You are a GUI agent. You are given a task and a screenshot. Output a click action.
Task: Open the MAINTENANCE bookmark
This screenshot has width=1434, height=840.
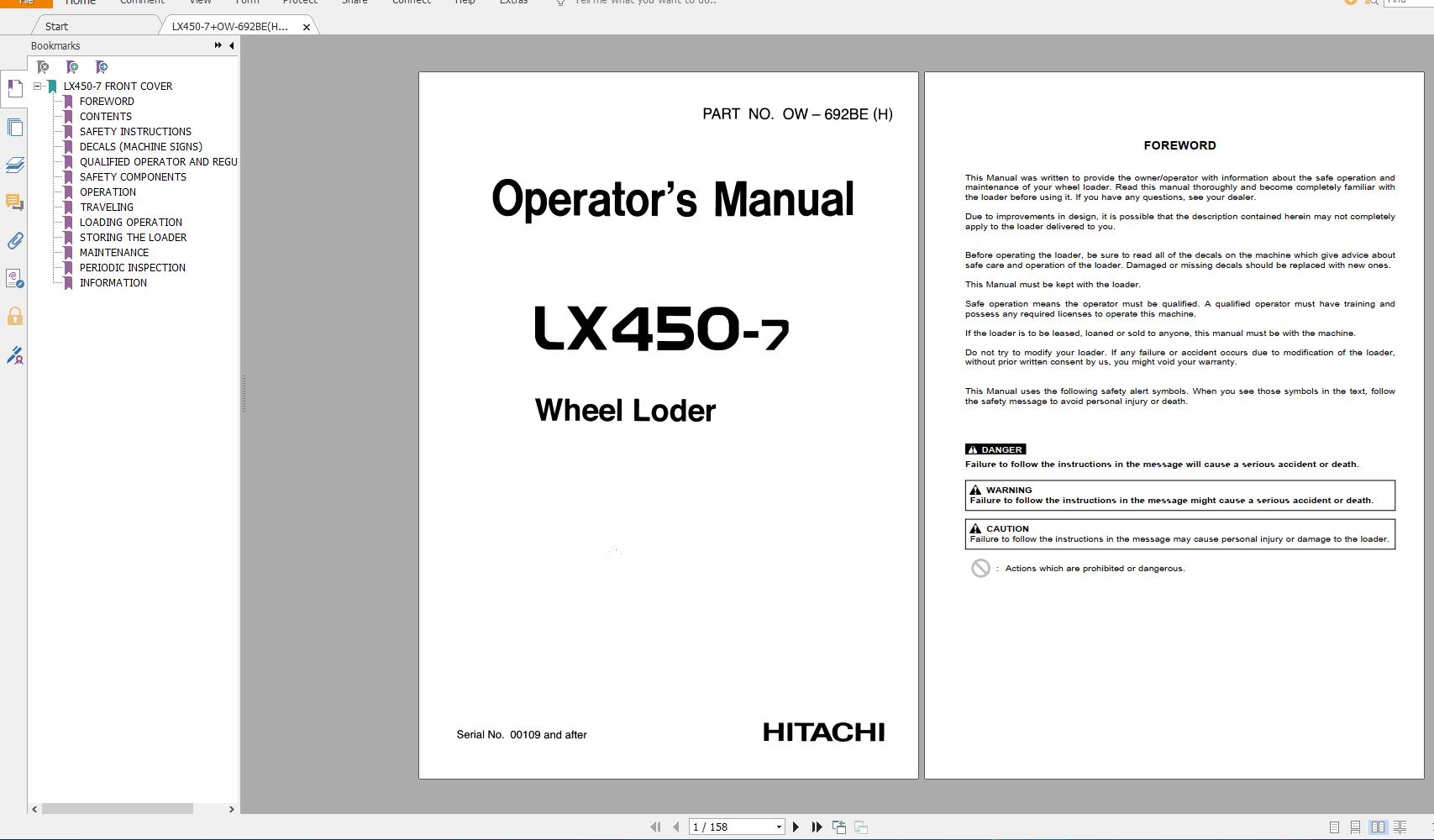click(x=114, y=252)
